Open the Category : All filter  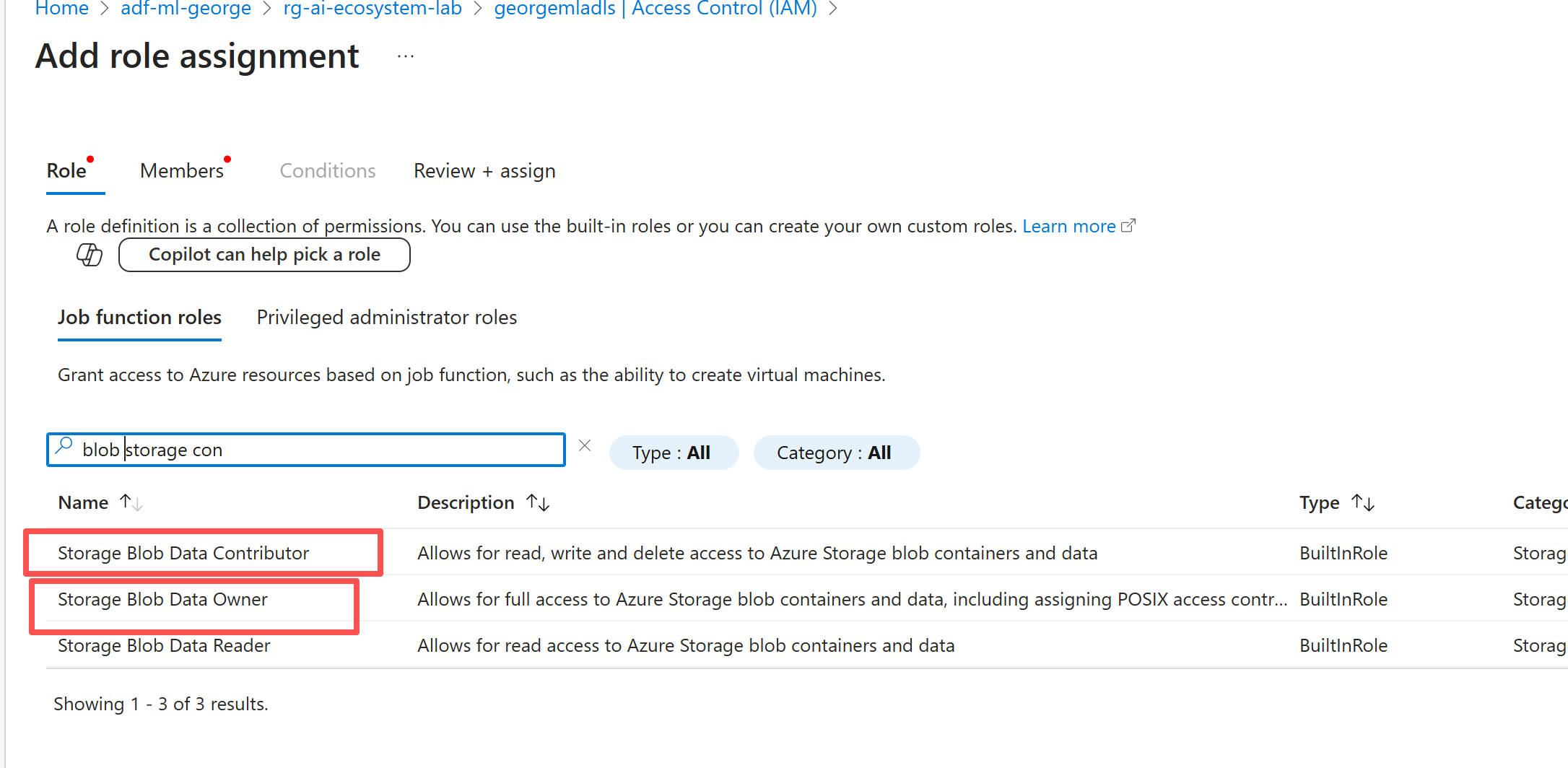(x=836, y=453)
